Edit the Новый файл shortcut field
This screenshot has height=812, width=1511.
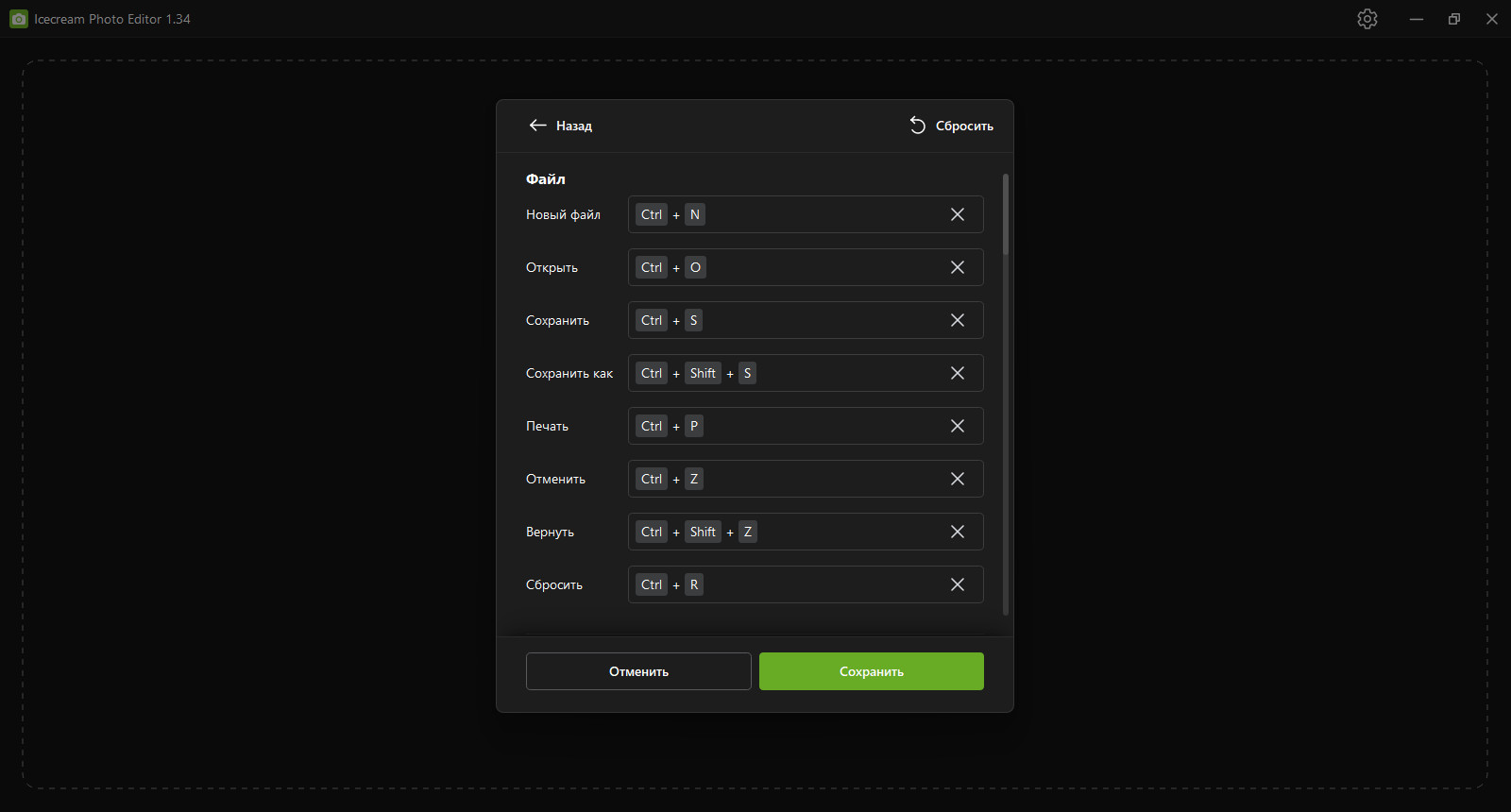click(x=806, y=214)
